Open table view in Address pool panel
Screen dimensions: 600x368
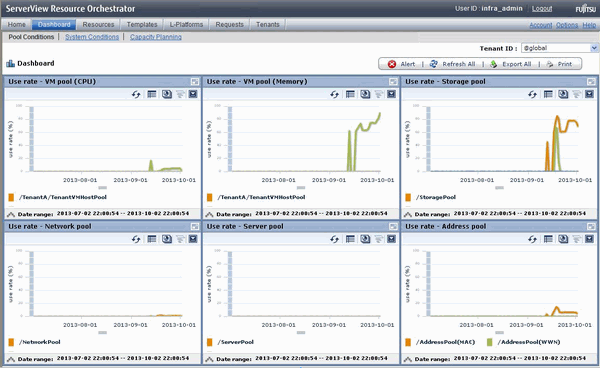(x=548, y=239)
